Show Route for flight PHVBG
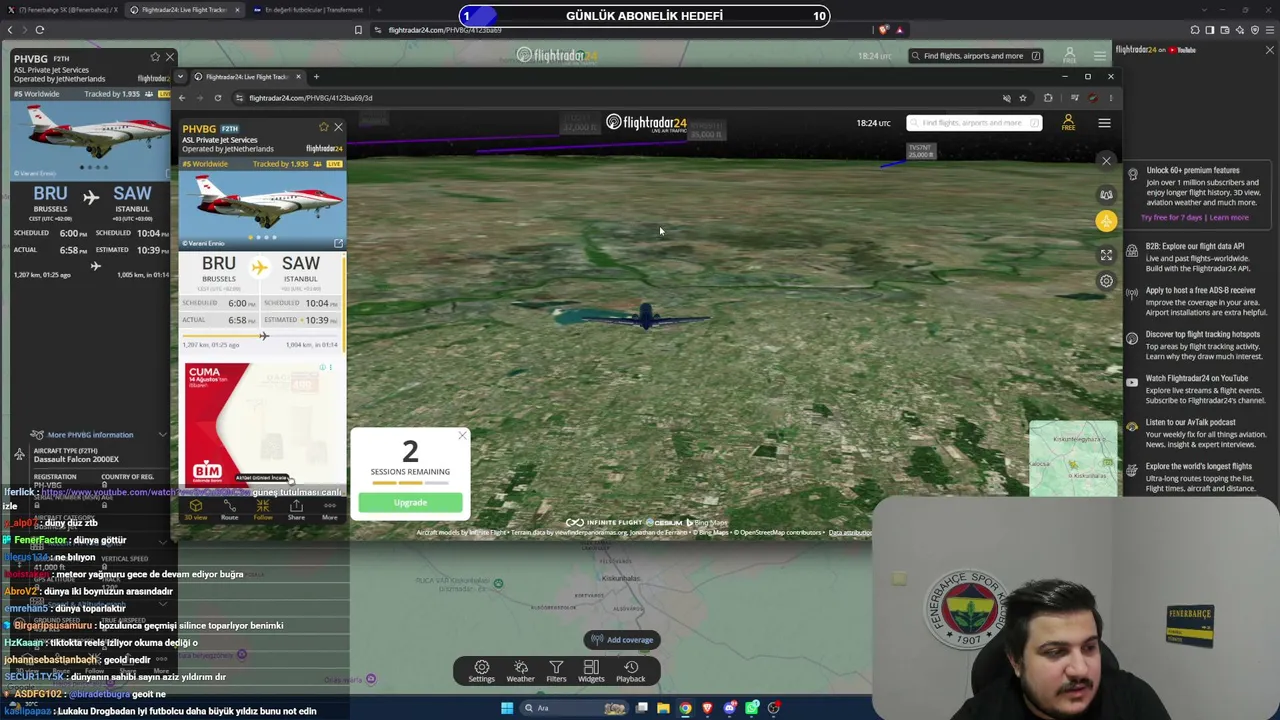The width and height of the screenshot is (1280, 720). coord(229,509)
